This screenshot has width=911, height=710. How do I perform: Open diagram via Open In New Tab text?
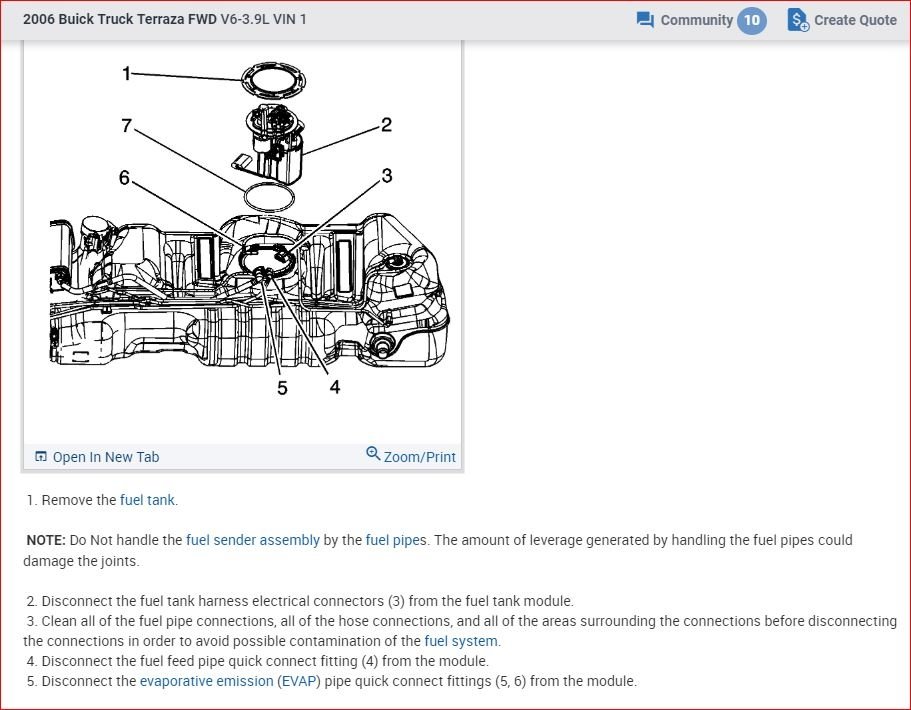click(x=105, y=457)
